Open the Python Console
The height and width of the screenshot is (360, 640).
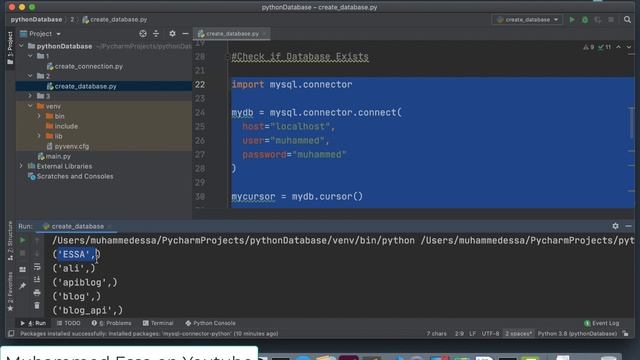pyautogui.click(x=211, y=323)
